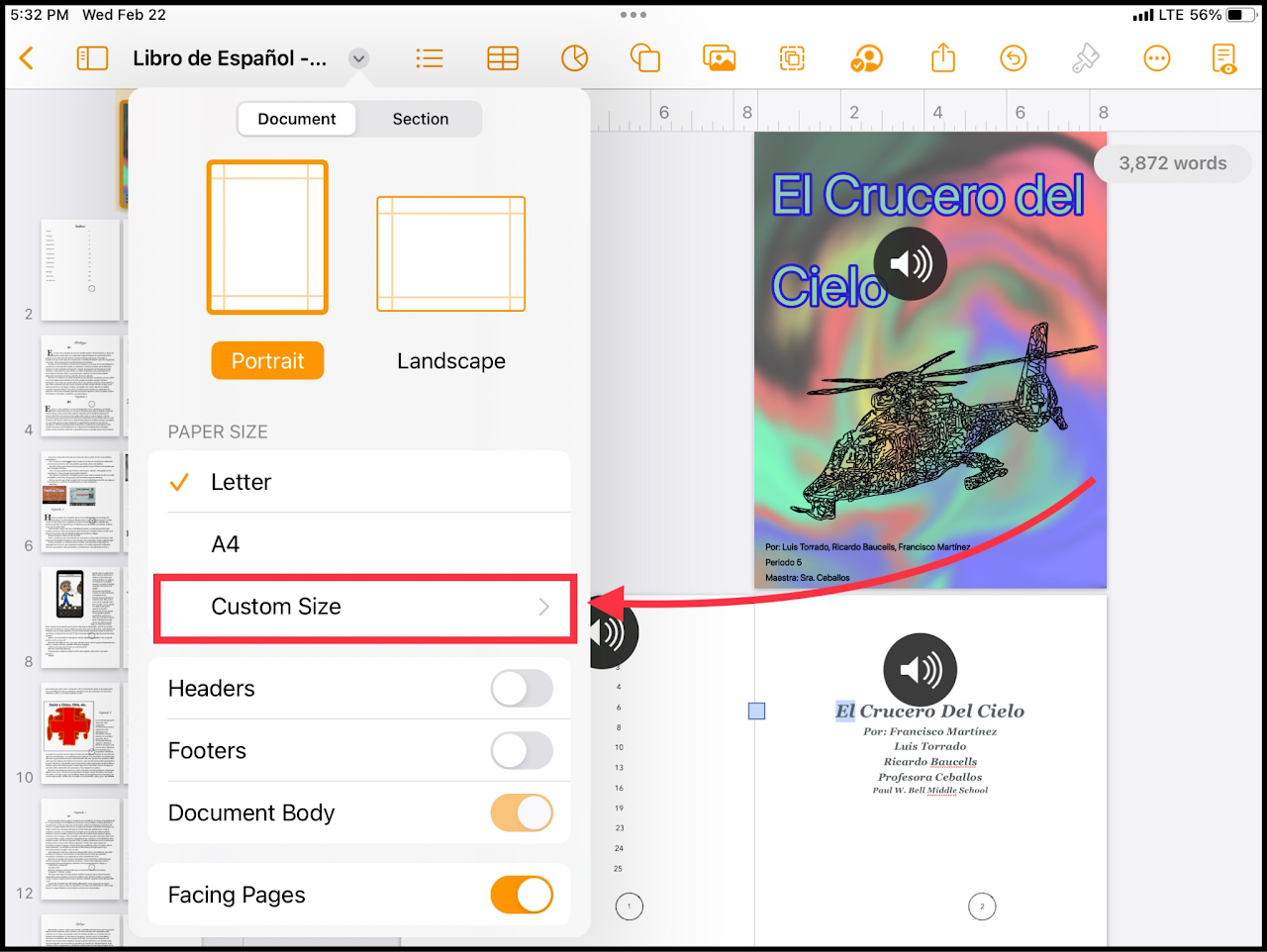1267x952 pixels.
Task: Insert a table from the toolbar
Action: (x=503, y=58)
